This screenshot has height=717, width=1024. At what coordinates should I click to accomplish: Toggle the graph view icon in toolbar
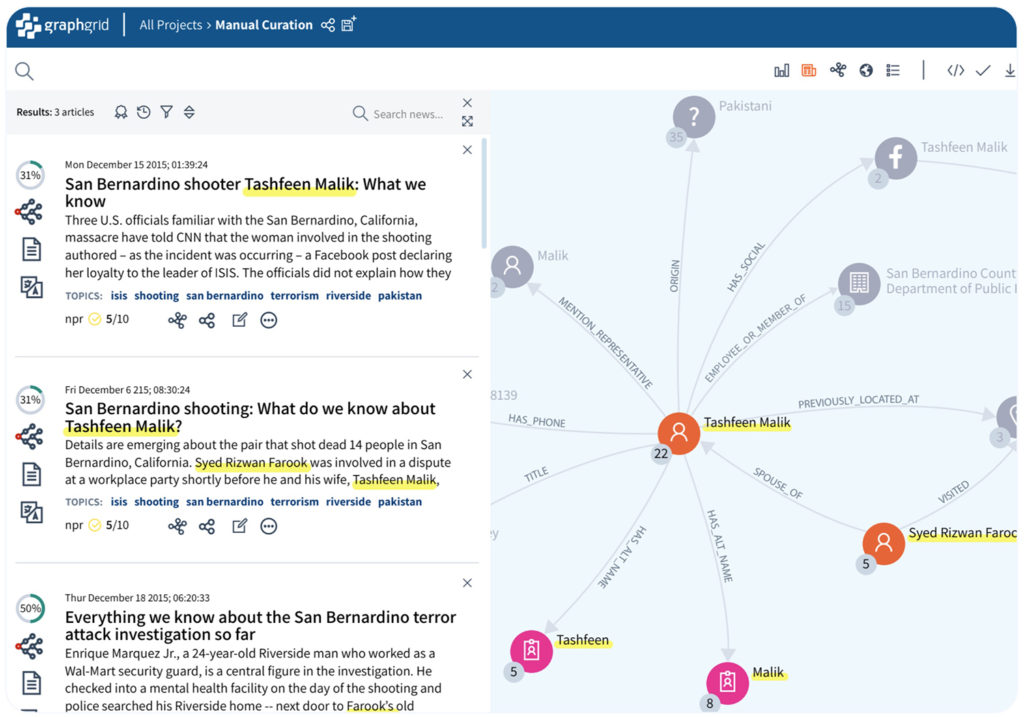[838, 70]
